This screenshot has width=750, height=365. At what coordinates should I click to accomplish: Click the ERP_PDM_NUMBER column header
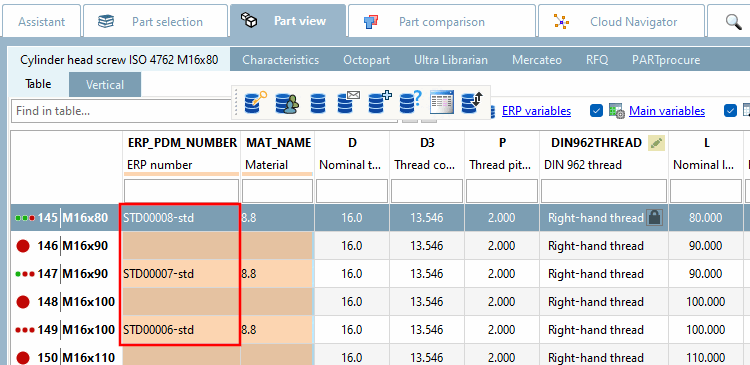click(x=182, y=154)
